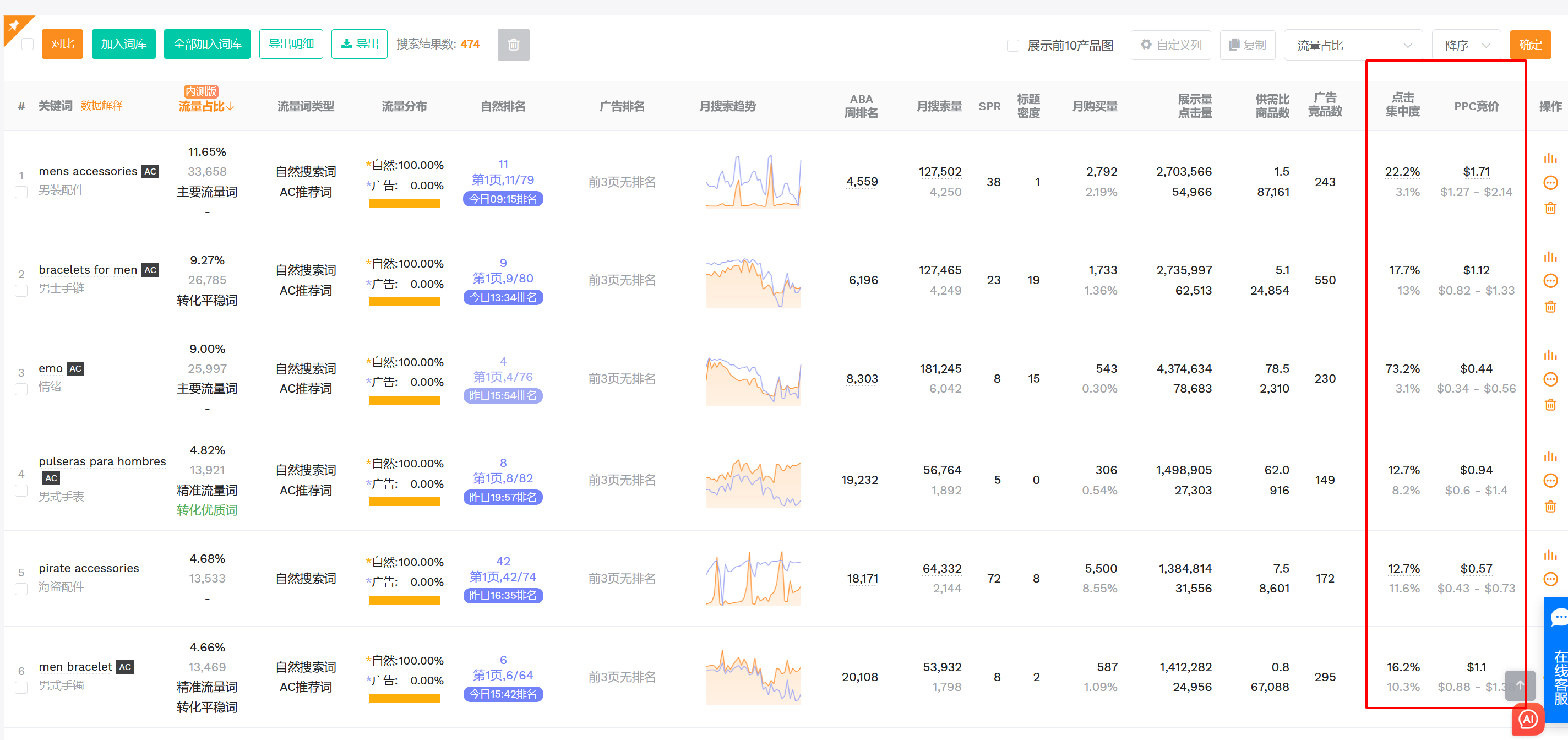Screen dimensions: 1568x740
Task: Click the 全部加入词库 button
Action: (x=207, y=45)
